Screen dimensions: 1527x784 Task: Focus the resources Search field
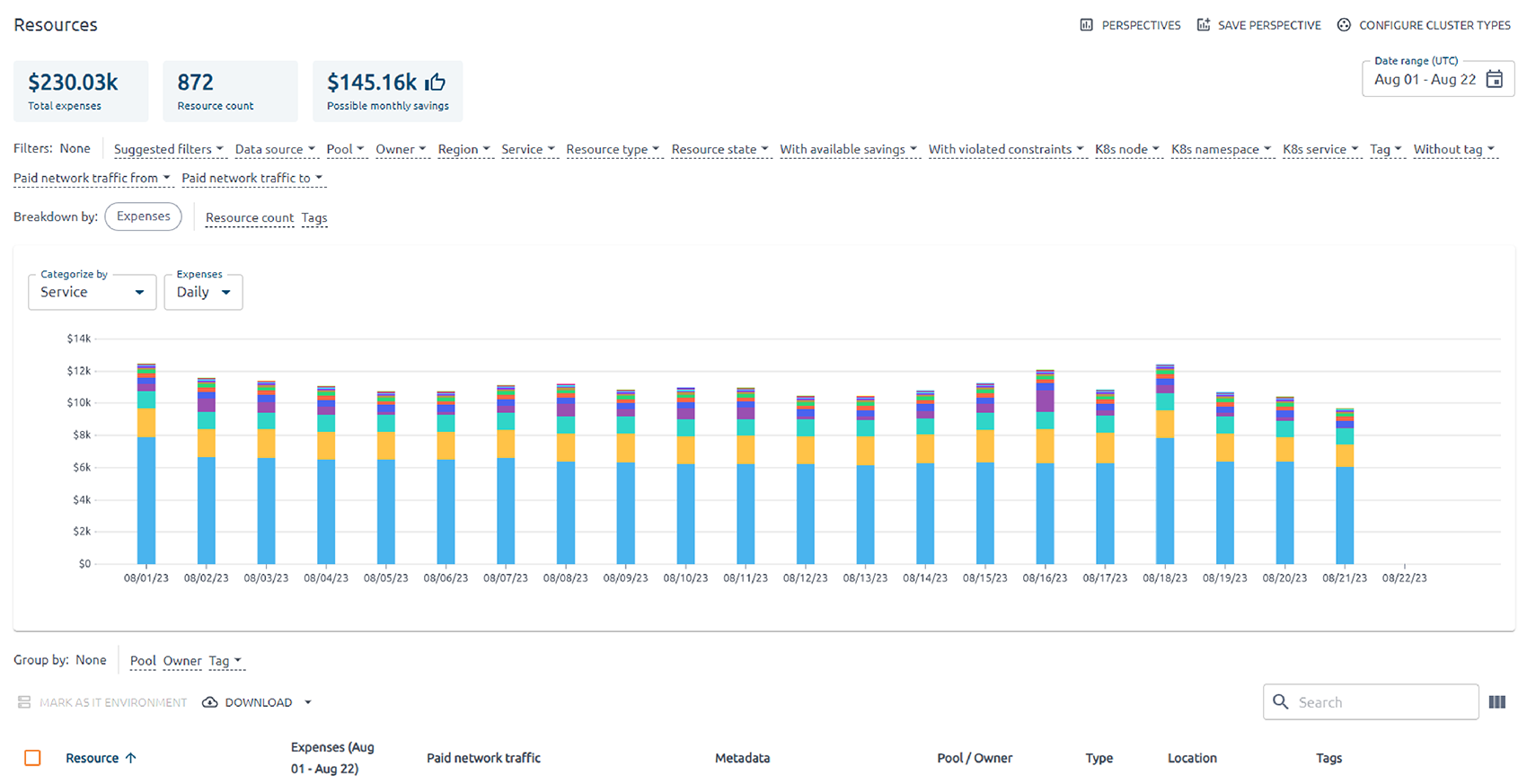tap(1371, 701)
